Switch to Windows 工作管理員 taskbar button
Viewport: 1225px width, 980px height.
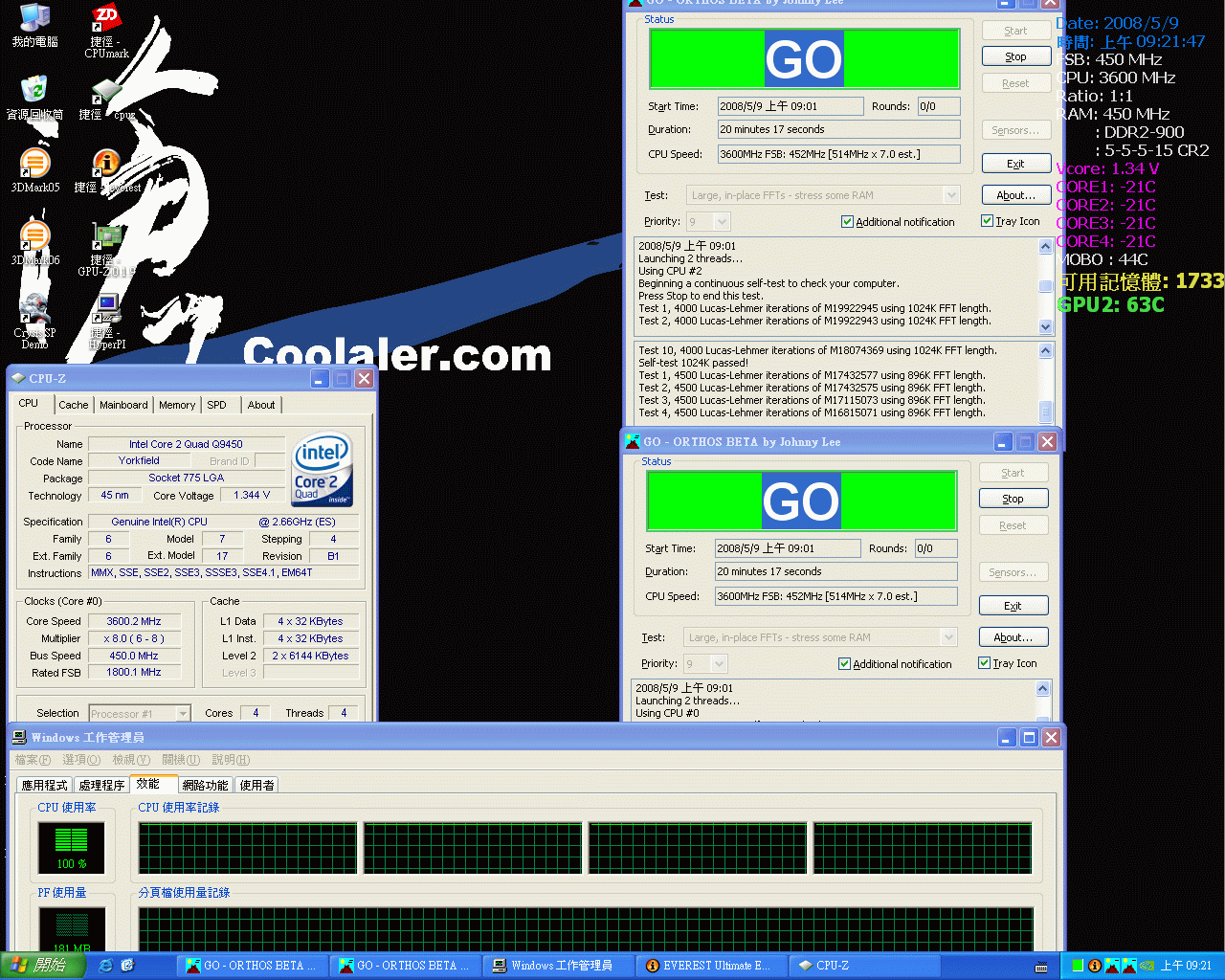[x=559, y=966]
